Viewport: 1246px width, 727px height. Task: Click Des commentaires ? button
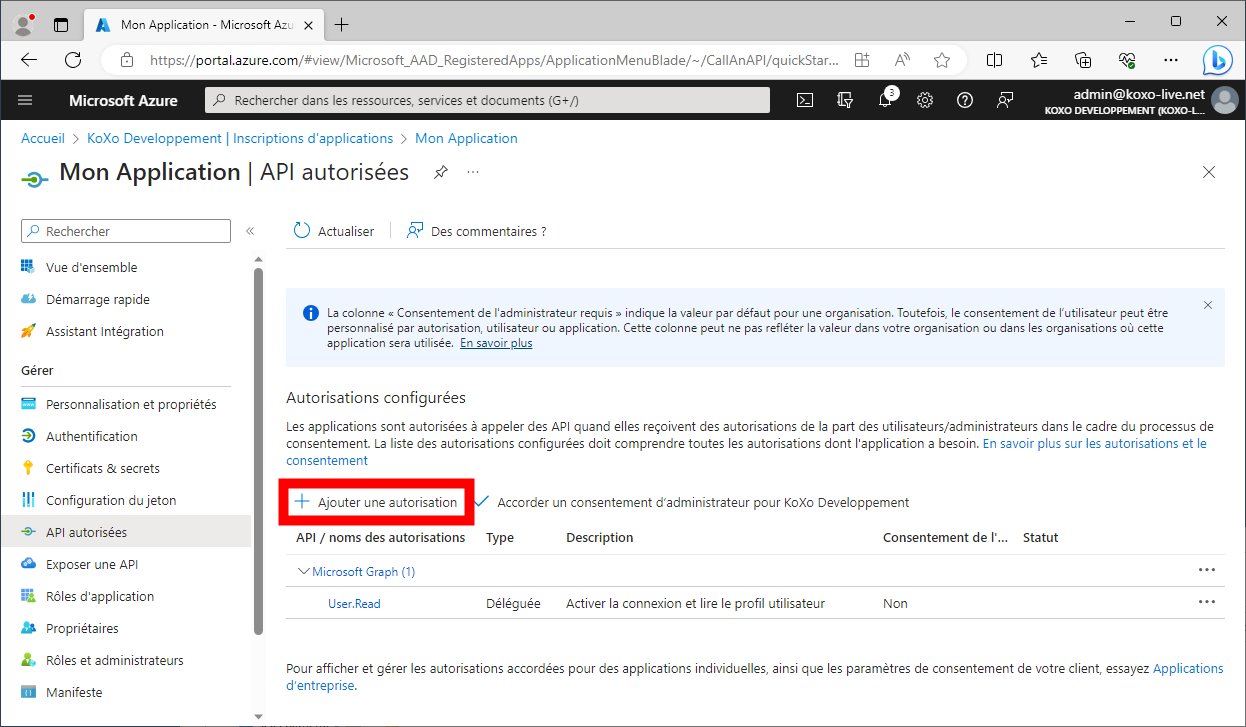(x=476, y=231)
